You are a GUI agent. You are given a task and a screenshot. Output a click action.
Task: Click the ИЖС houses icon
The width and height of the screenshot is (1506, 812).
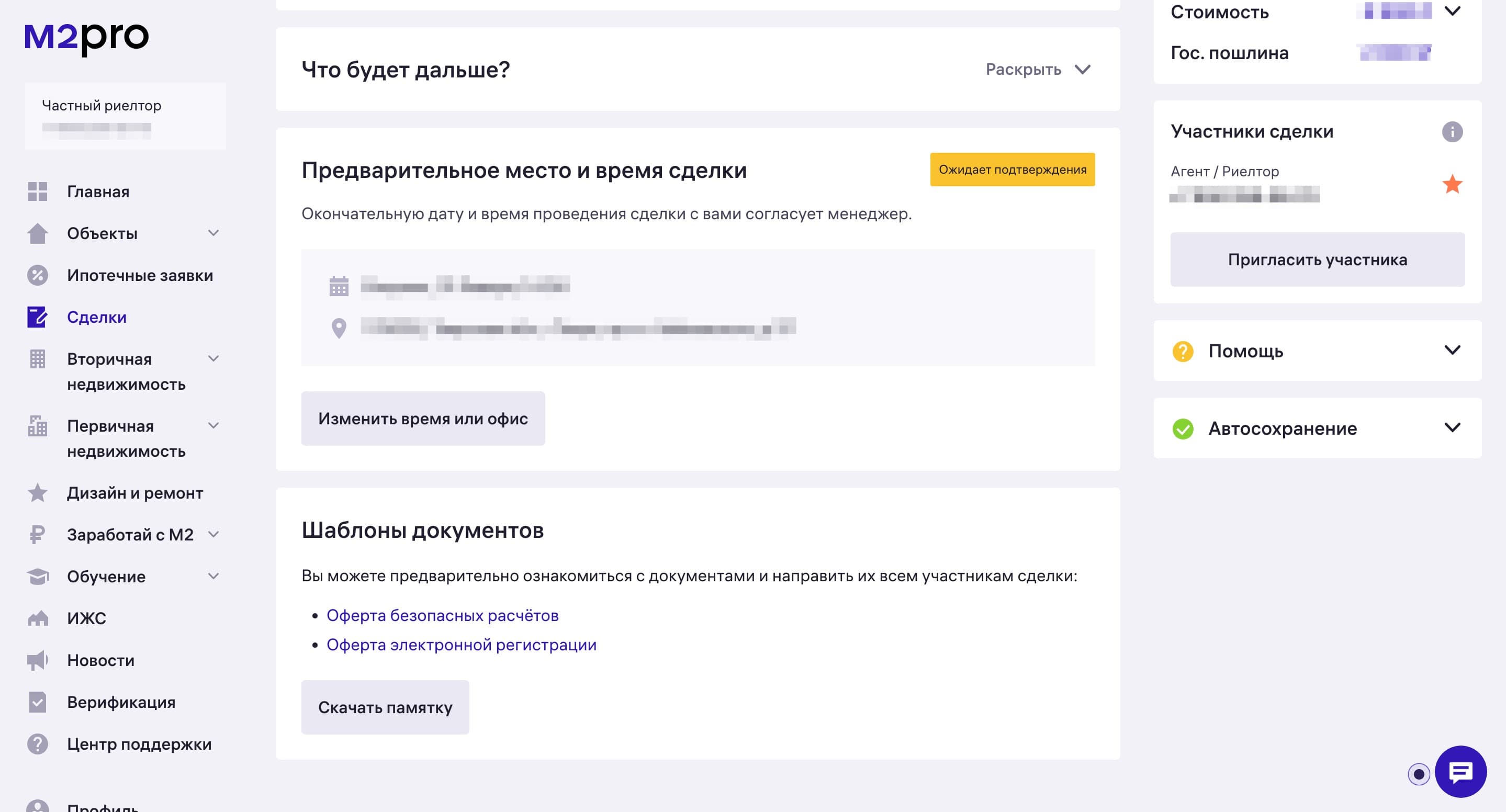point(38,618)
